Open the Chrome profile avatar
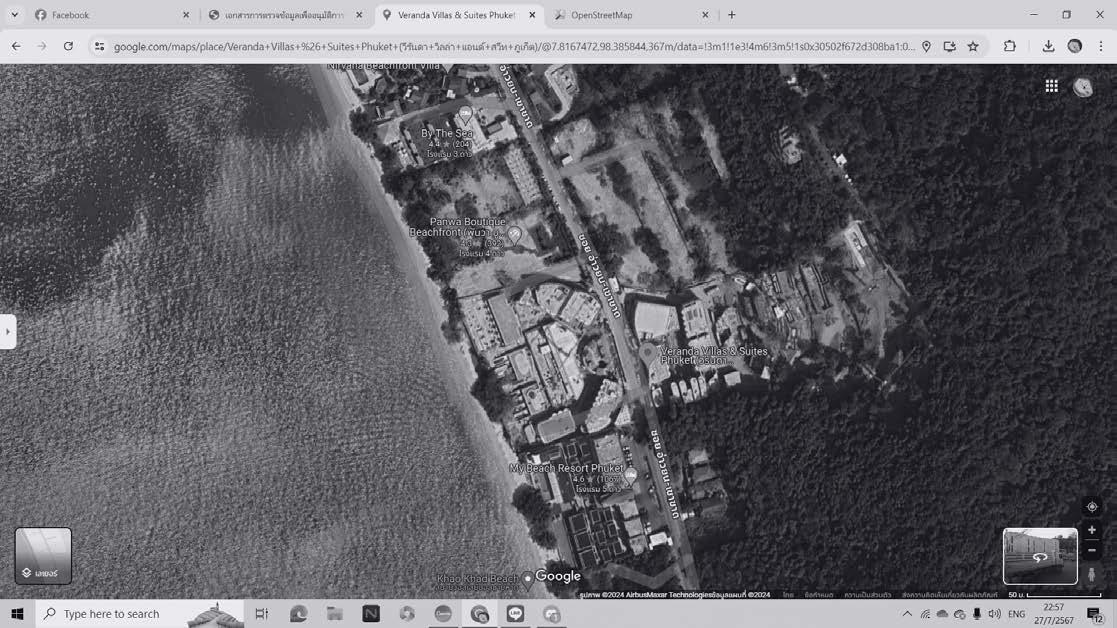1117x628 pixels. tap(1075, 46)
